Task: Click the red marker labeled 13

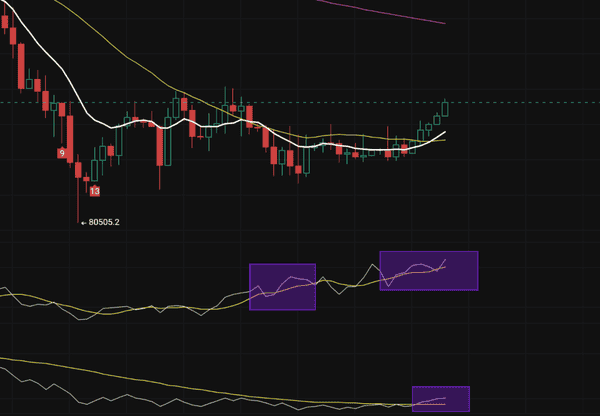Action: click(95, 190)
